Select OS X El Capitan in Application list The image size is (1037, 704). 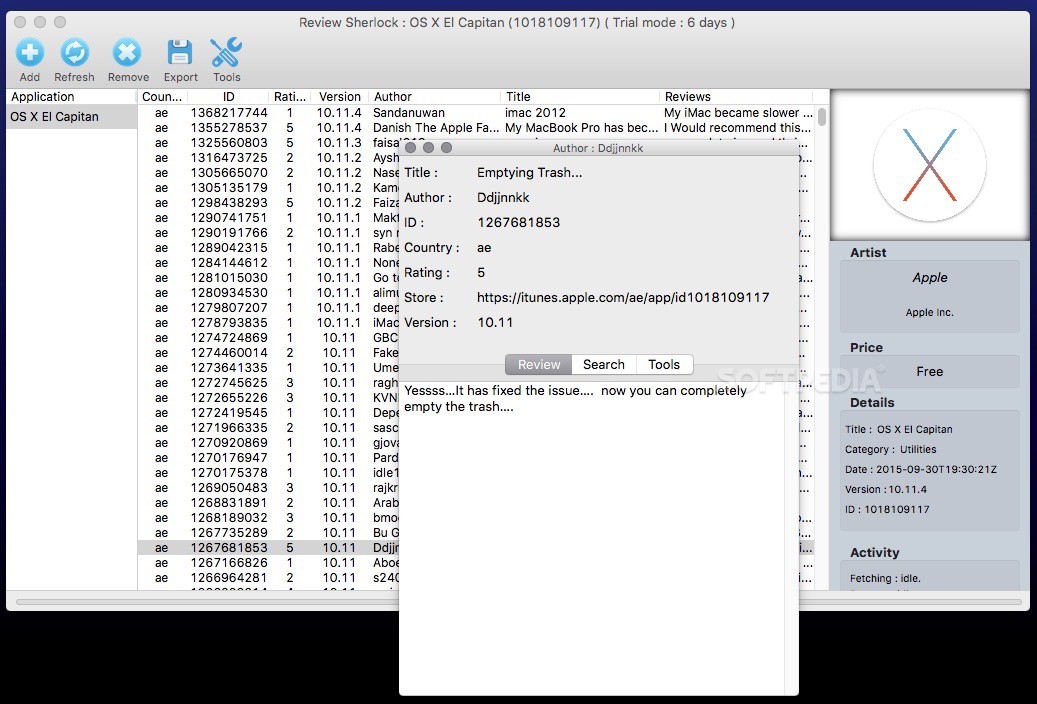tap(71, 116)
